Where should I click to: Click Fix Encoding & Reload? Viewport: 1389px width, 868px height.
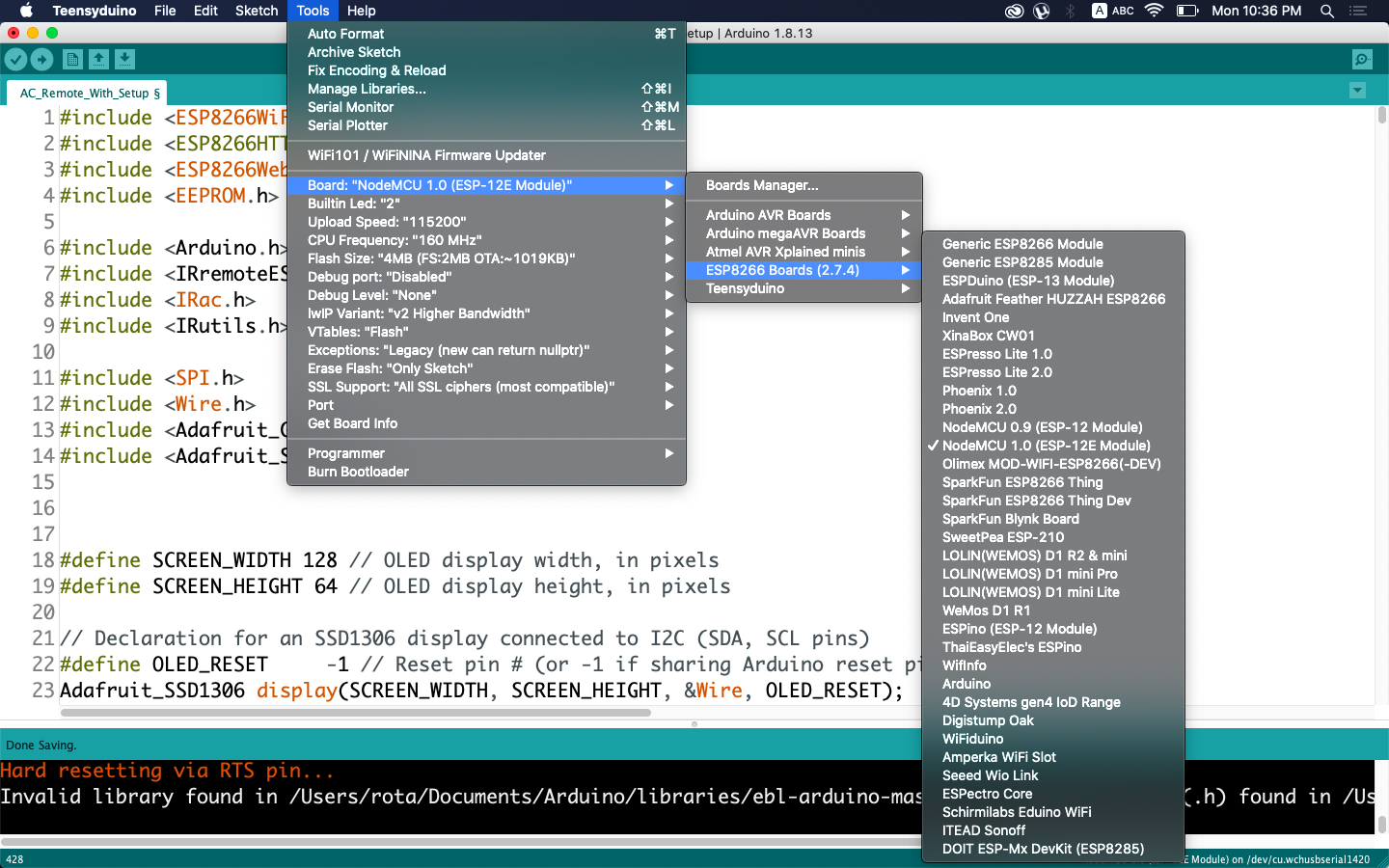pyautogui.click(x=486, y=70)
